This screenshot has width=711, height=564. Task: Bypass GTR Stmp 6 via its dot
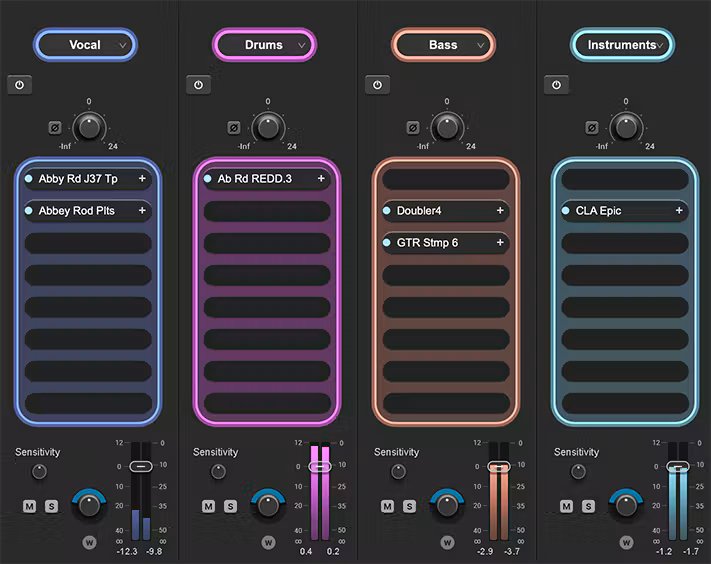pos(386,243)
